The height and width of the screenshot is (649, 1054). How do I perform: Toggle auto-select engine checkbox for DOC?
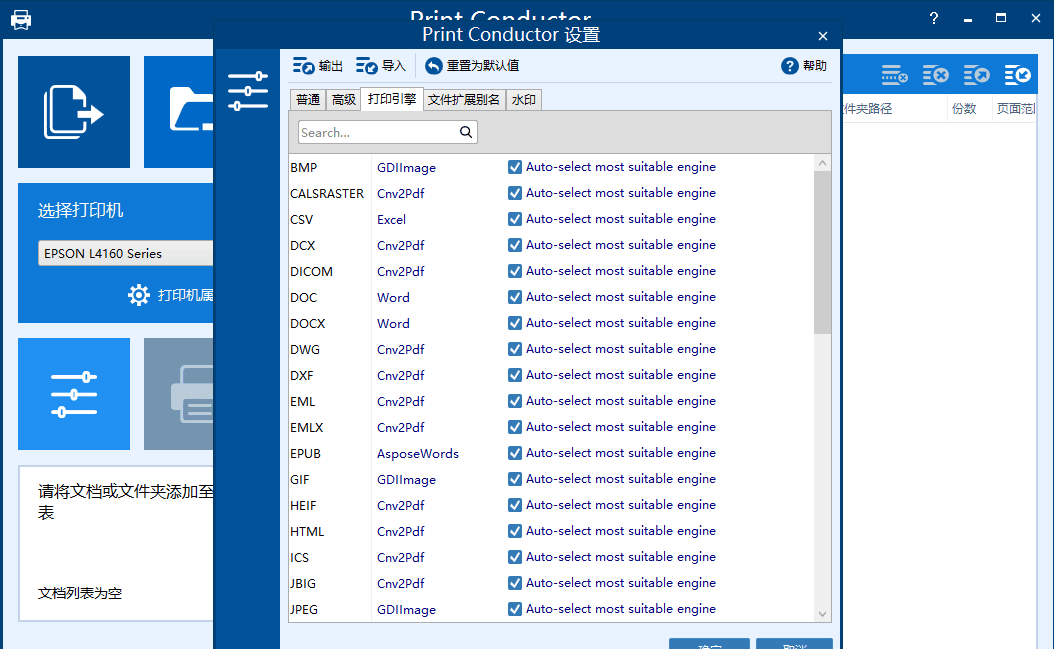(515, 297)
